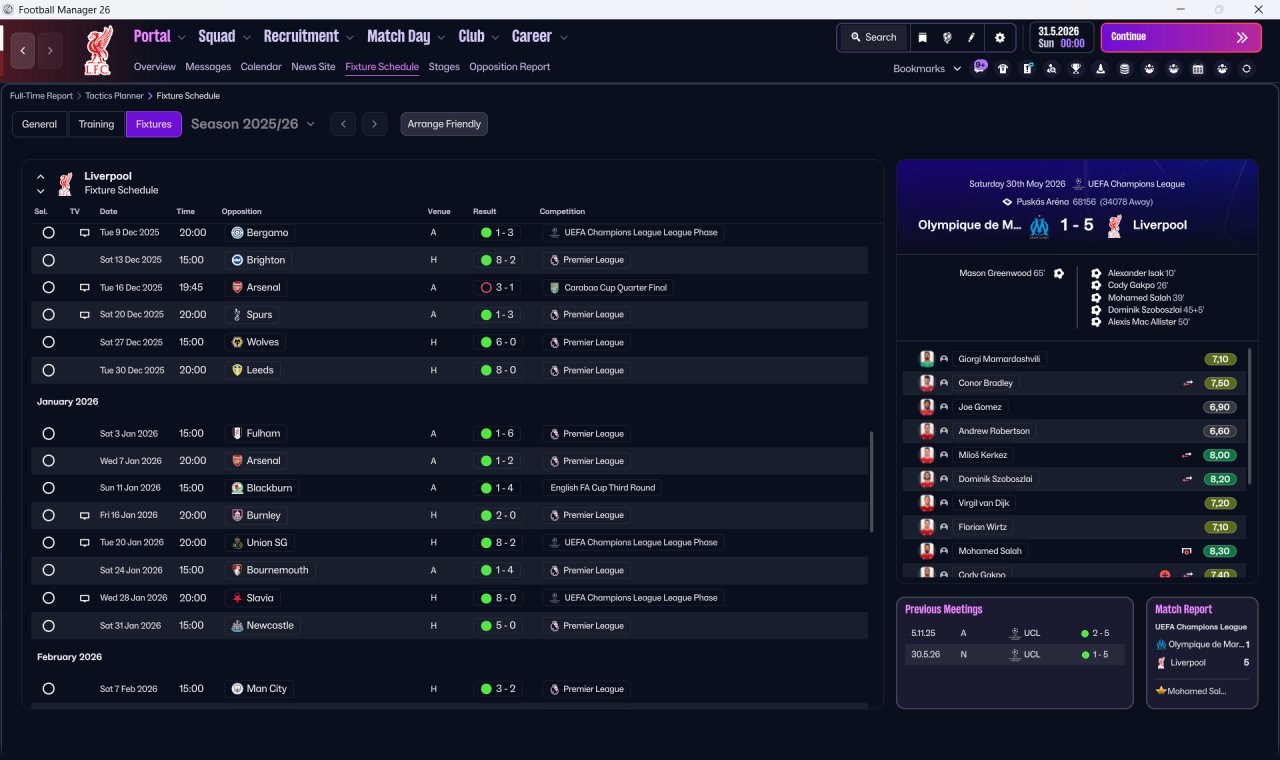The image size is (1280, 760).
Task: Click TV icon for Bergamo fixture
Action: pyautogui.click(x=85, y=233)
